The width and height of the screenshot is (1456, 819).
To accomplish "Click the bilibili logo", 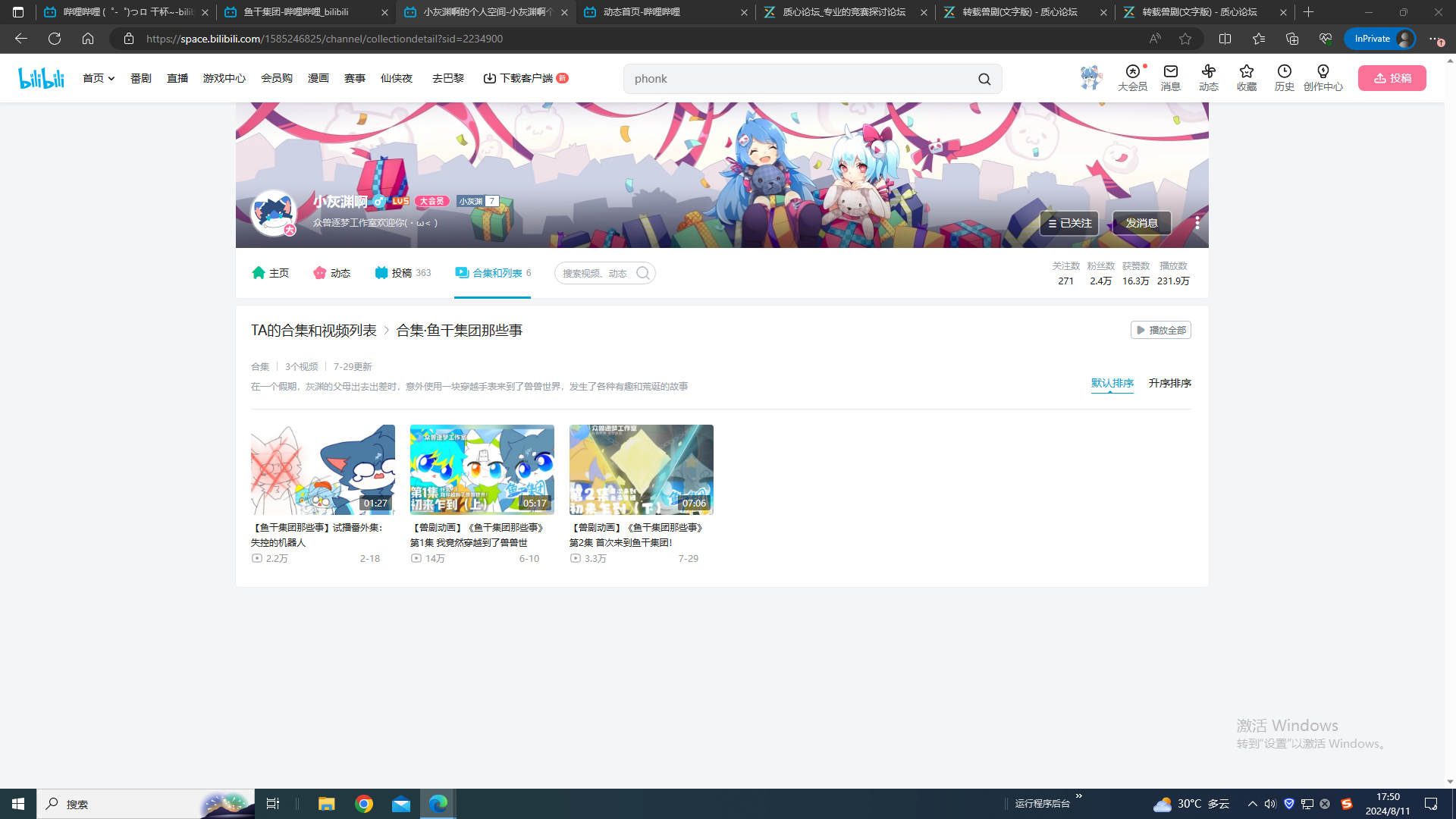I will pyautogui.click(x=42, y=78).
